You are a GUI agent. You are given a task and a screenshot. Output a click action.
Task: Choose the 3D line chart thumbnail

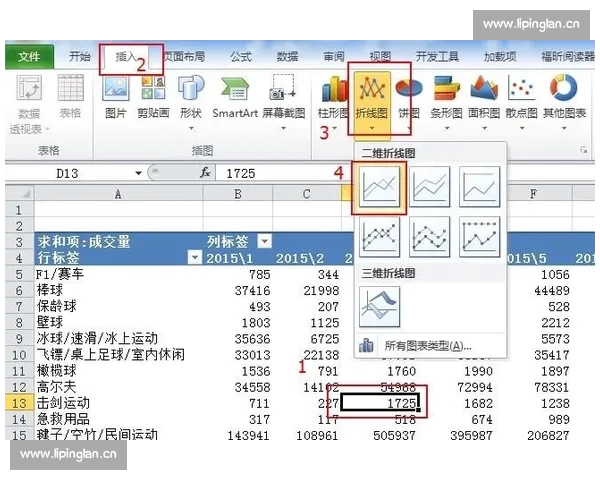coord(379,307)
